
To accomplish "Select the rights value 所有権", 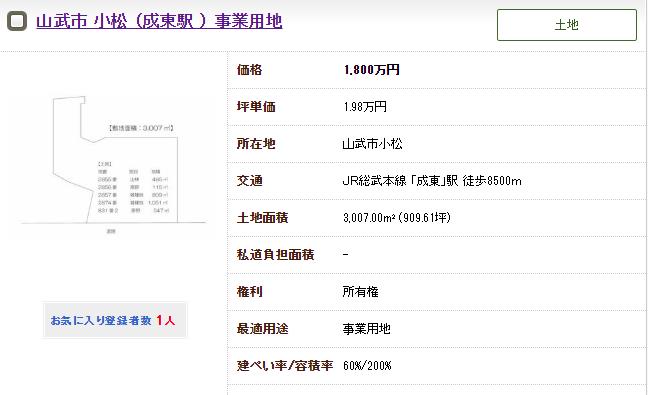I will tap(360, 292).
